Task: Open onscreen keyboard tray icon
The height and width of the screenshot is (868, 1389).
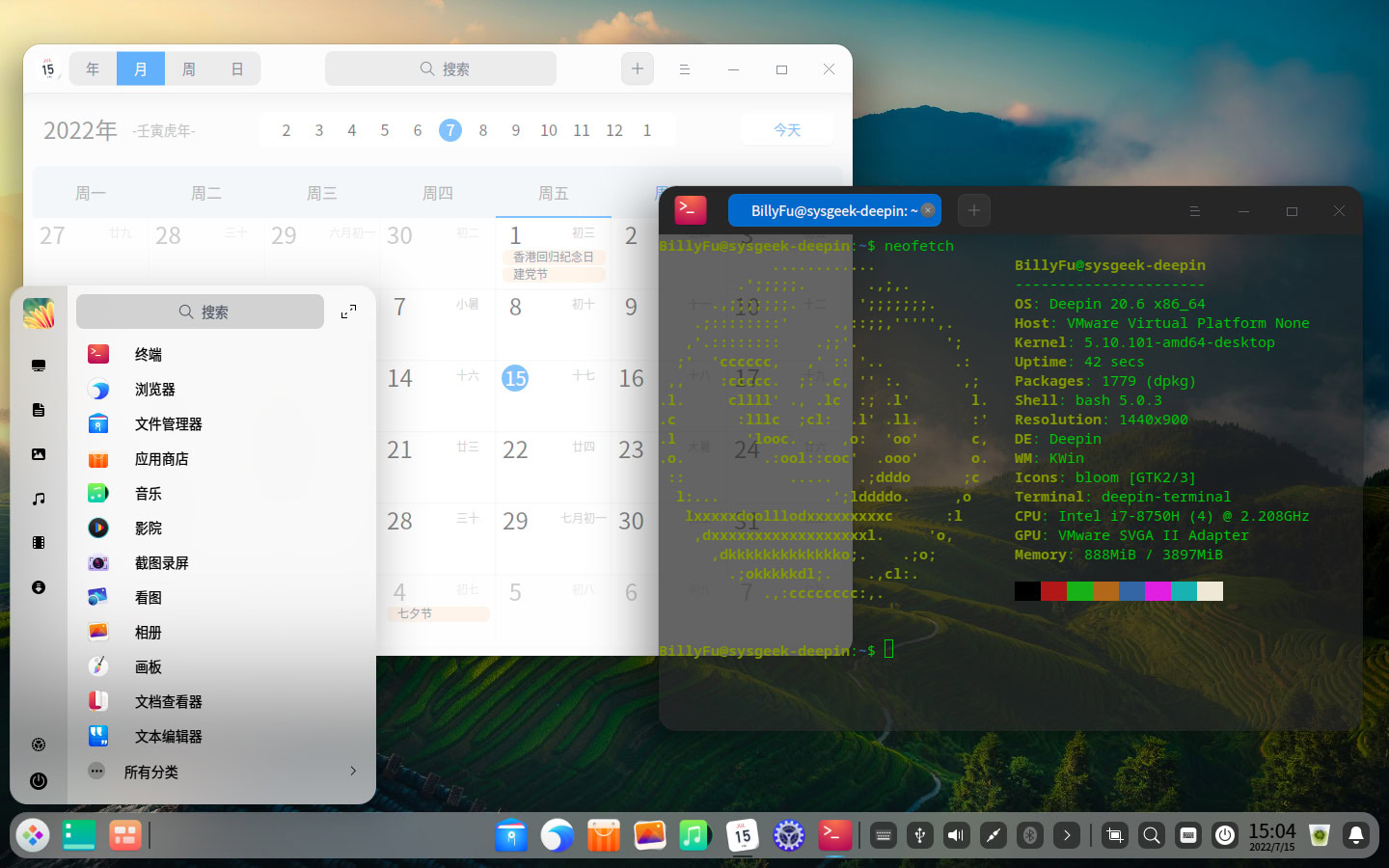Action: coord(884,835)
